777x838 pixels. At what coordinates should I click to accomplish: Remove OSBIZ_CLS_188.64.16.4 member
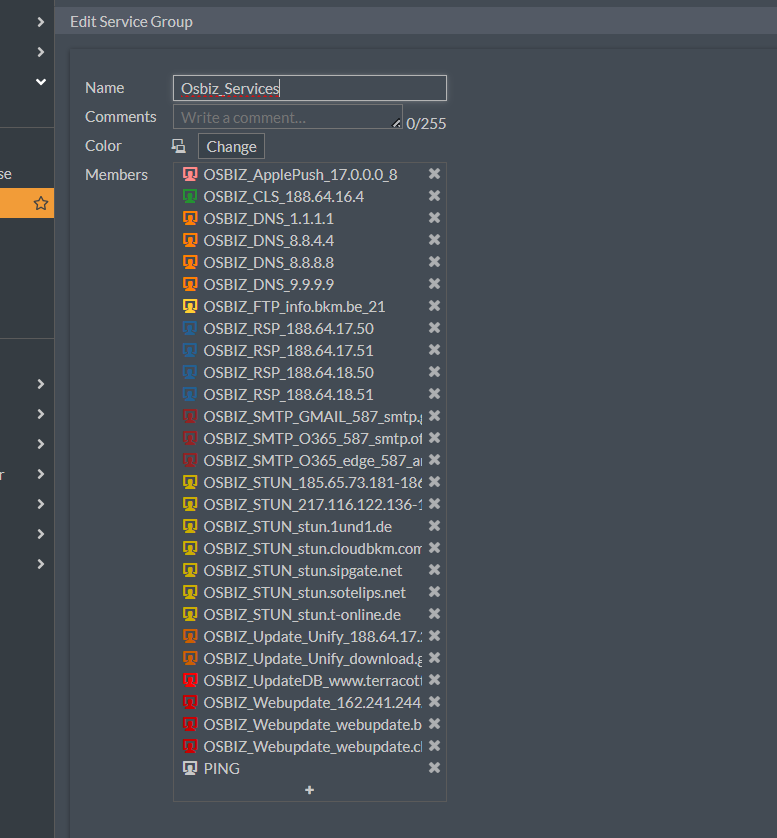[434, 196]
